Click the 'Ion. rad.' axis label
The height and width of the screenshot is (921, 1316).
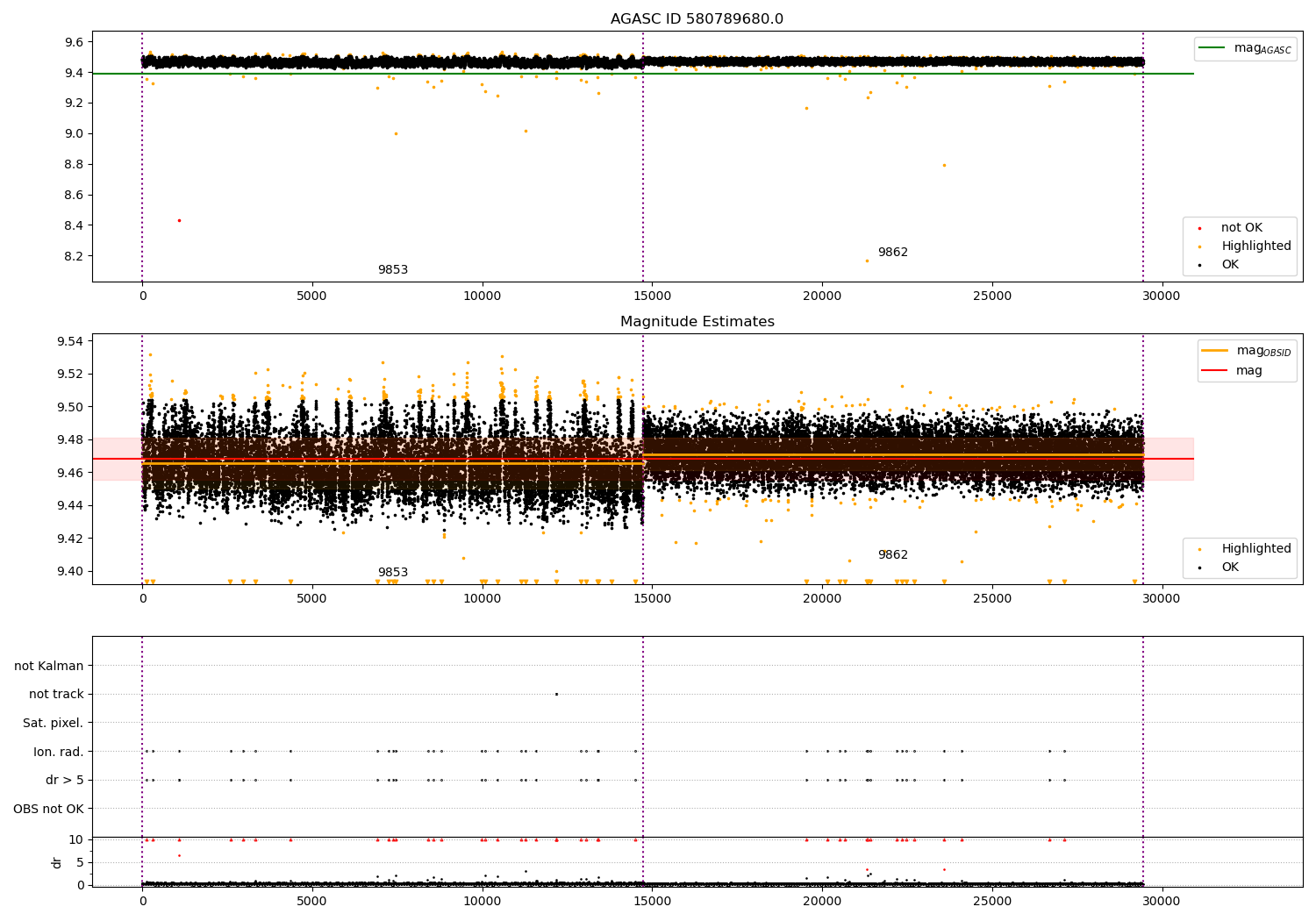(59, 752)
